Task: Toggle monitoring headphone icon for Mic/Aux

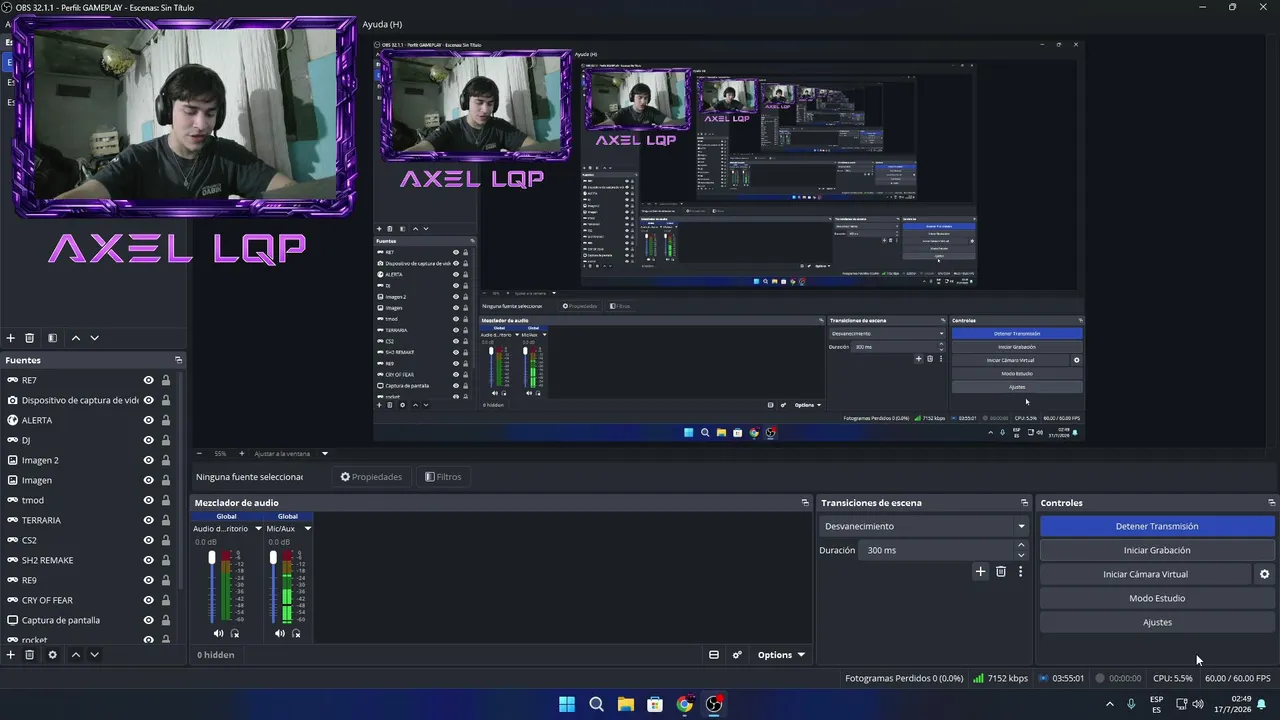Action: [x=296, y=633]
